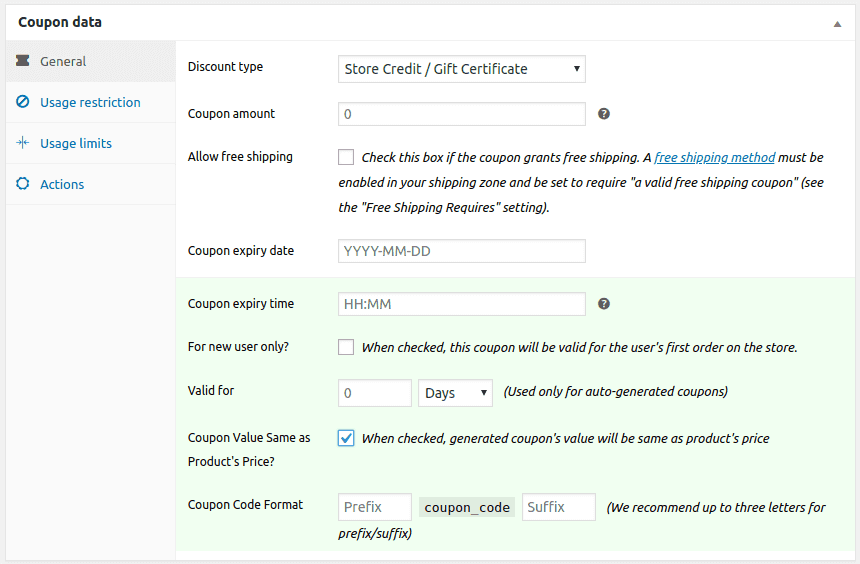Click the Usage limits icon
This screenshot has height=564, width=860.
[x=22, y=143]
